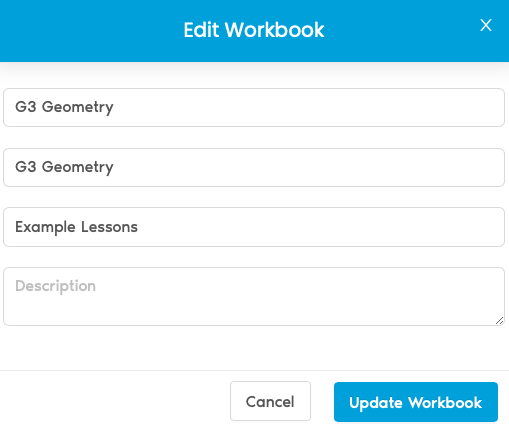The height and width of the screenshot is (429, 509).
Task: Click the word Geometry in the first field
Action: point(77,107)
